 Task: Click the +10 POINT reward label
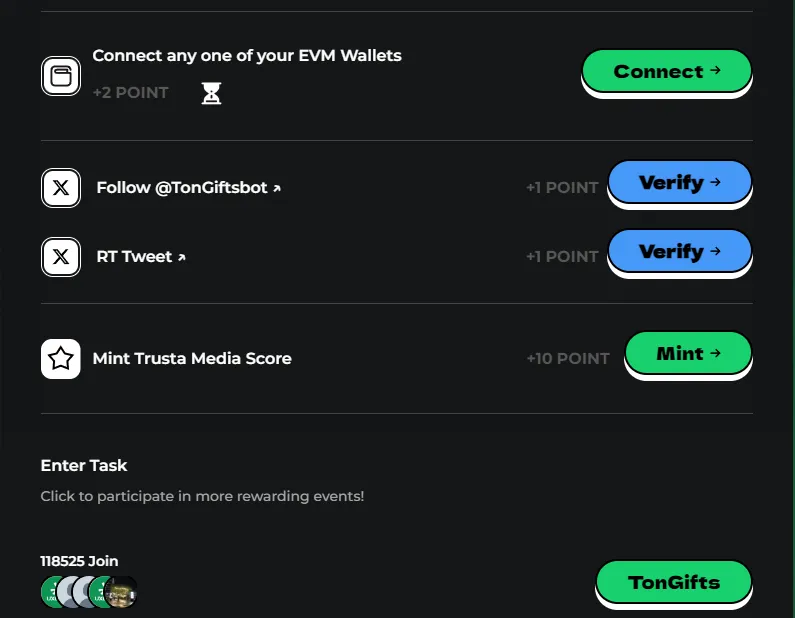click(x=567, y=358)
